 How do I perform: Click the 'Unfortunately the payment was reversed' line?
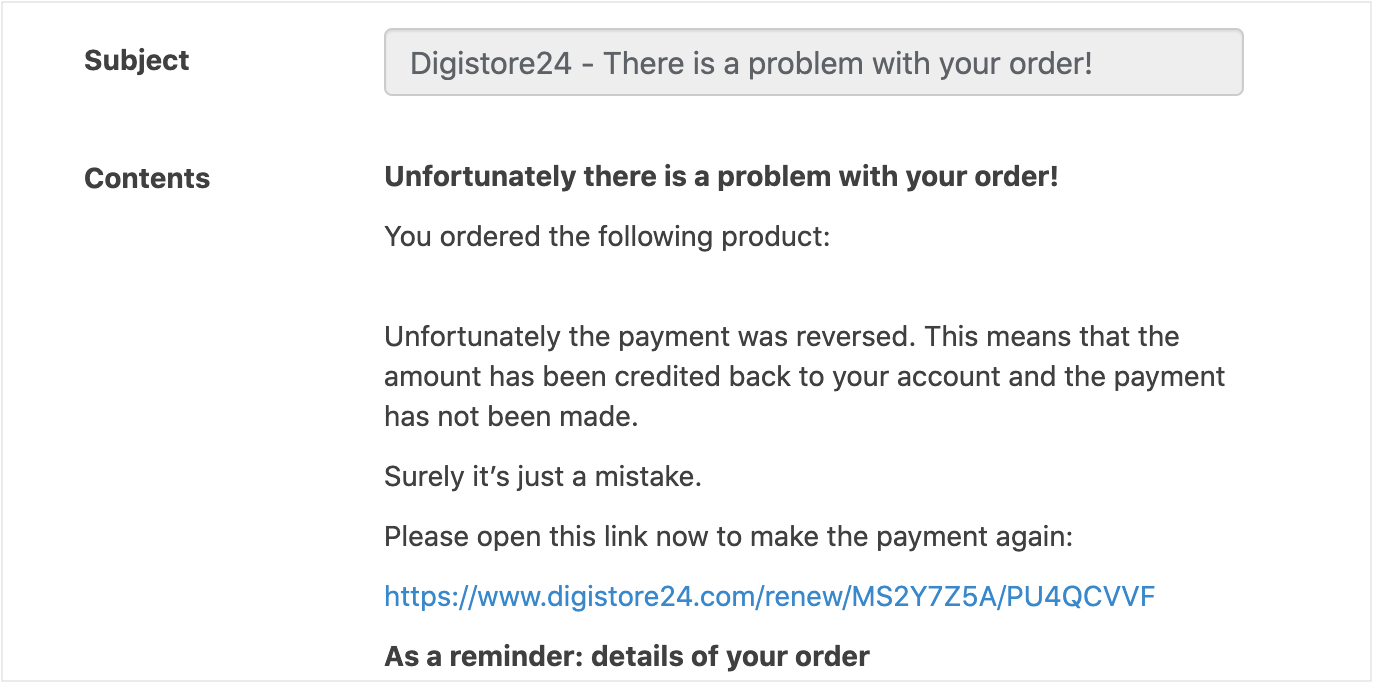coord(781,337)
